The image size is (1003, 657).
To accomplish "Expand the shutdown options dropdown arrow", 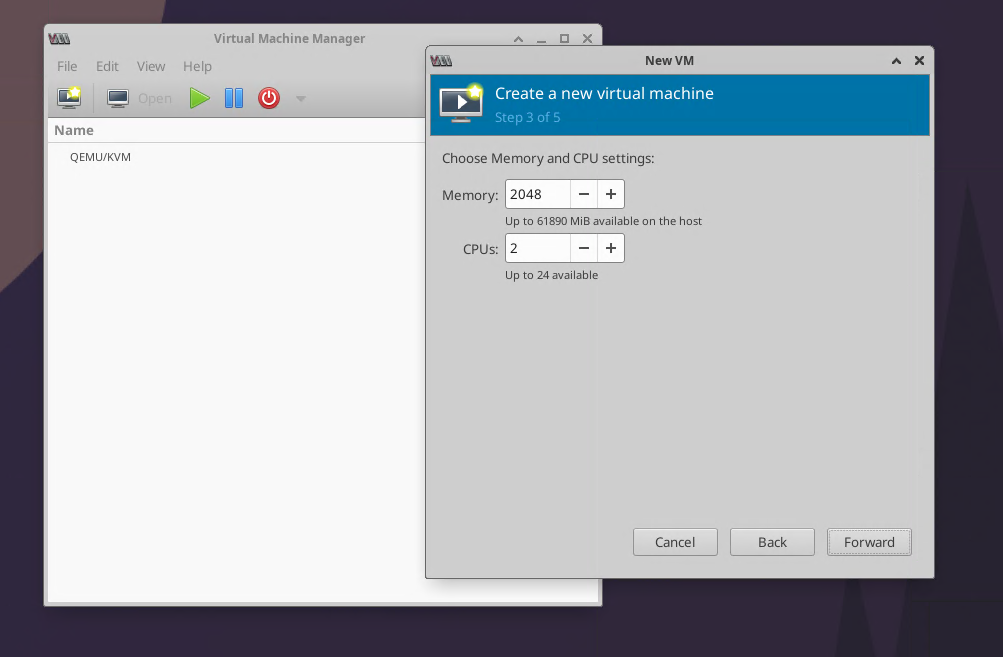I will pyautogui.click(x=301, y=99).
